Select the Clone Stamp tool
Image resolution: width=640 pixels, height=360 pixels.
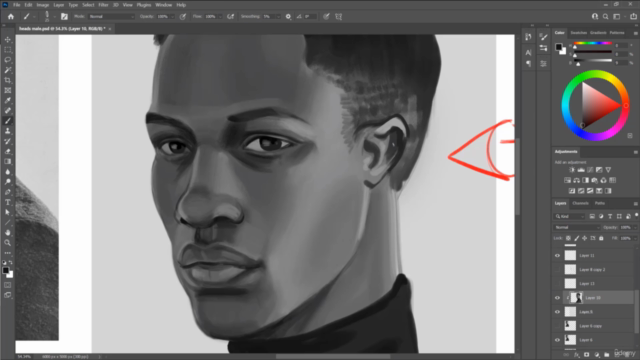pos(8,131)
